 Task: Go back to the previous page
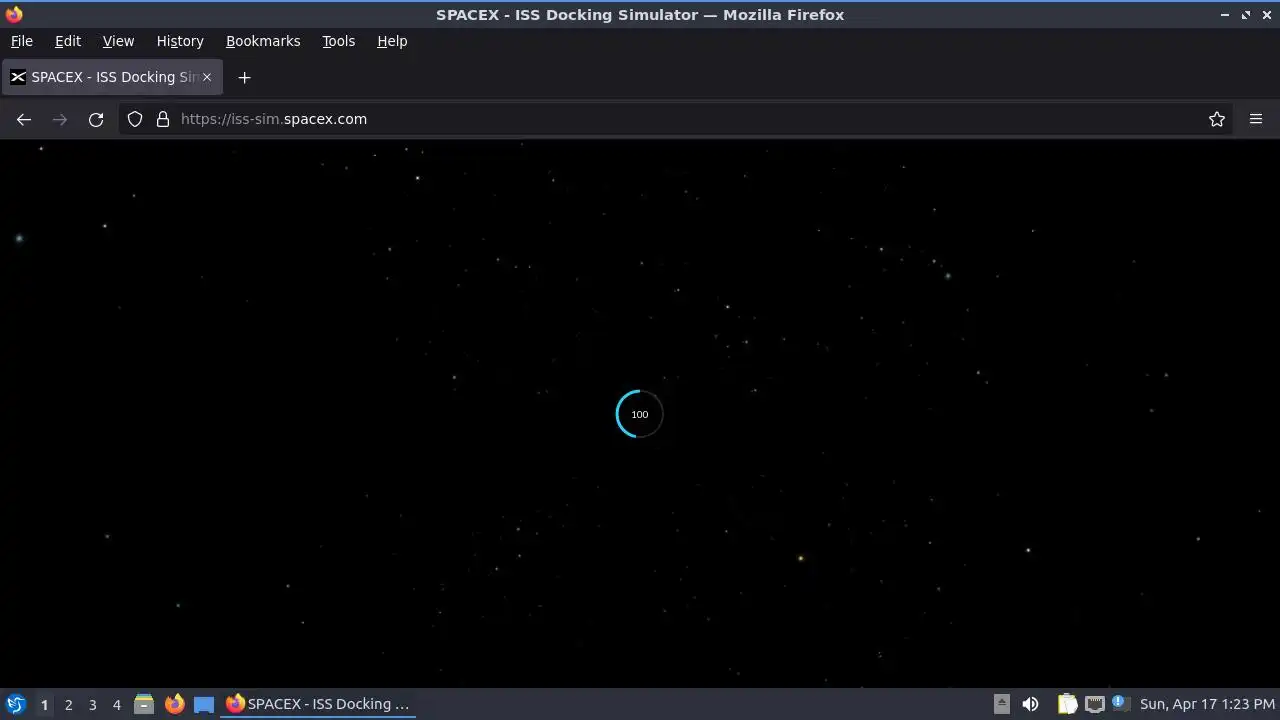pyautogui.click(x=24, y=119)
